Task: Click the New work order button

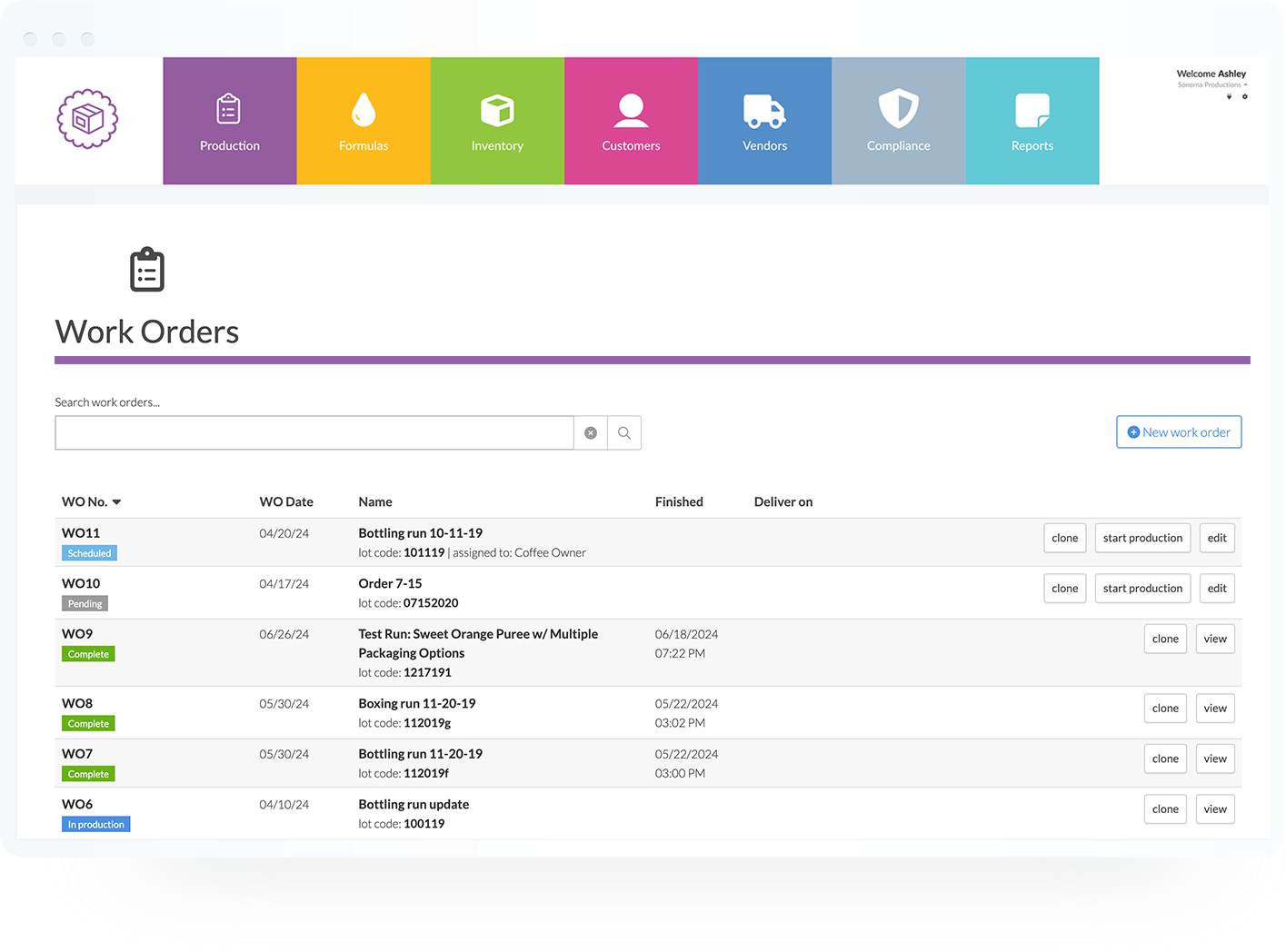Action: pyautogui.click(x=1179, y=432)
